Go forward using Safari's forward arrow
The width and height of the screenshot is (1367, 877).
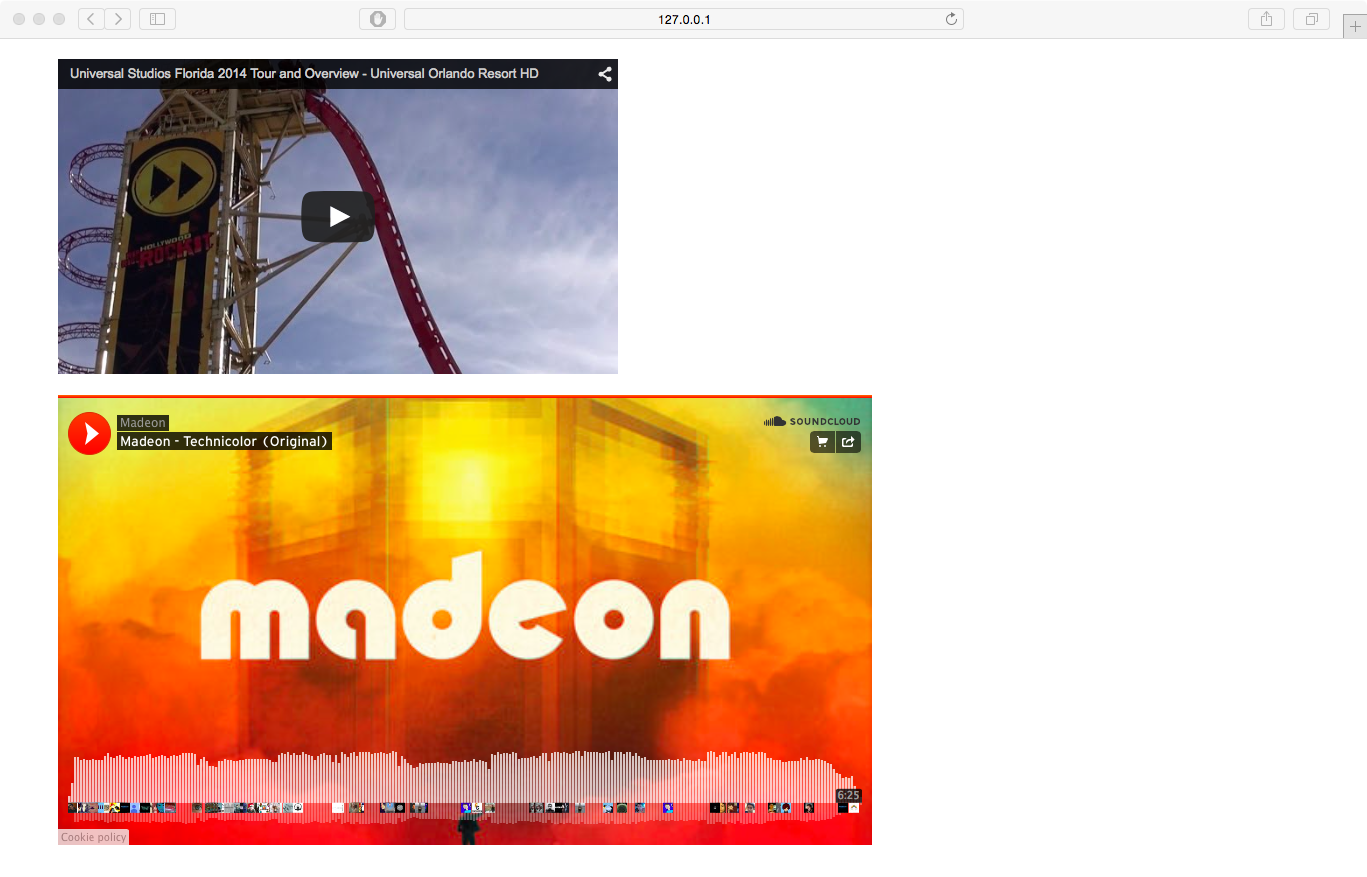tap(118, 19)
